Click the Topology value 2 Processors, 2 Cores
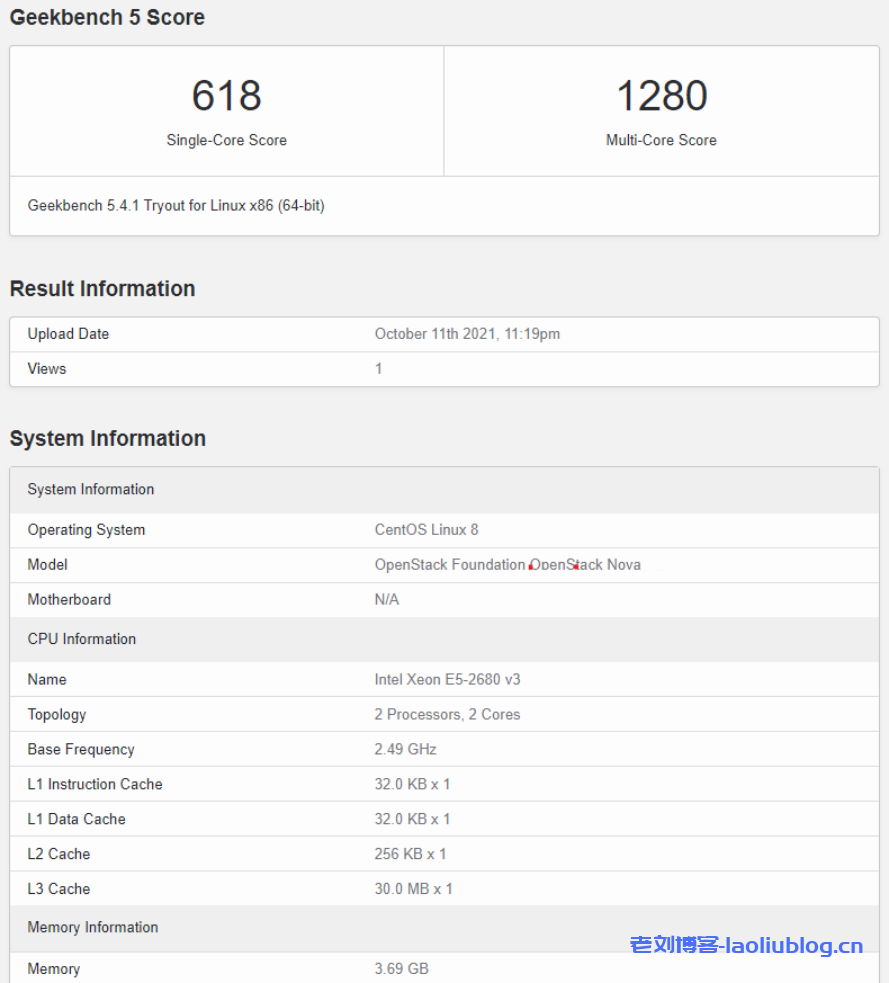This screenshot has height=983, width=889. (x=447, y=715)
